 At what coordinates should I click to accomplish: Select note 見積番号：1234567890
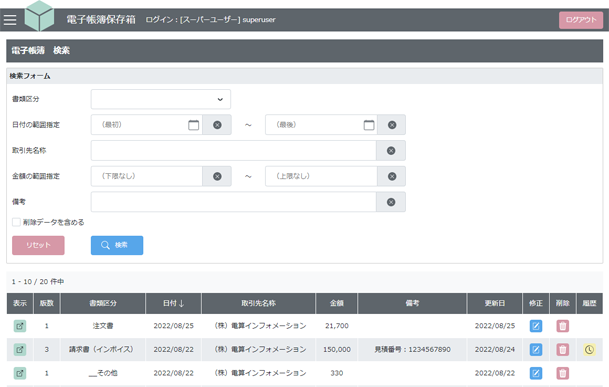pos(412,350)
